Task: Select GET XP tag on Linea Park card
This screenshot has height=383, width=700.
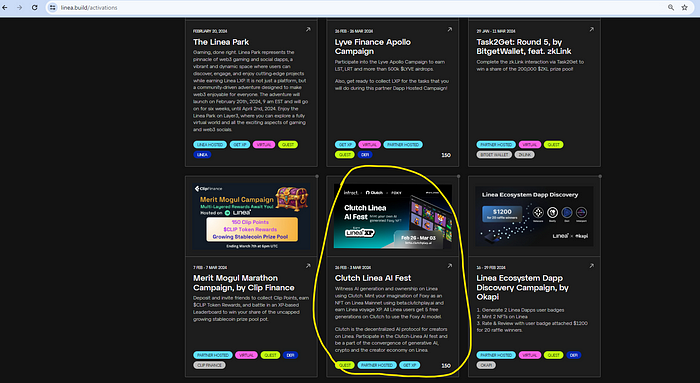Action: click(x=240, y=145)
